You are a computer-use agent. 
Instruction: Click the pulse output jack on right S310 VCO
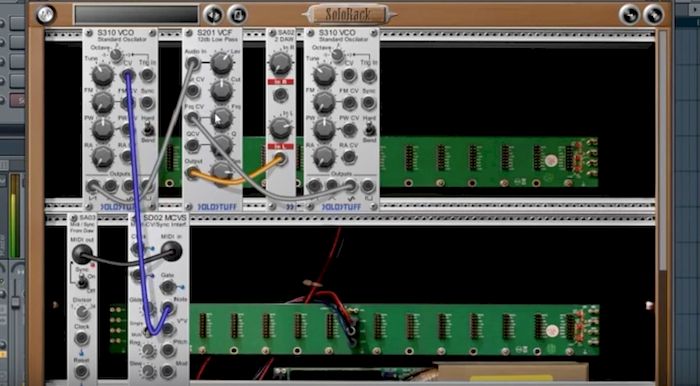coord(368,186)
